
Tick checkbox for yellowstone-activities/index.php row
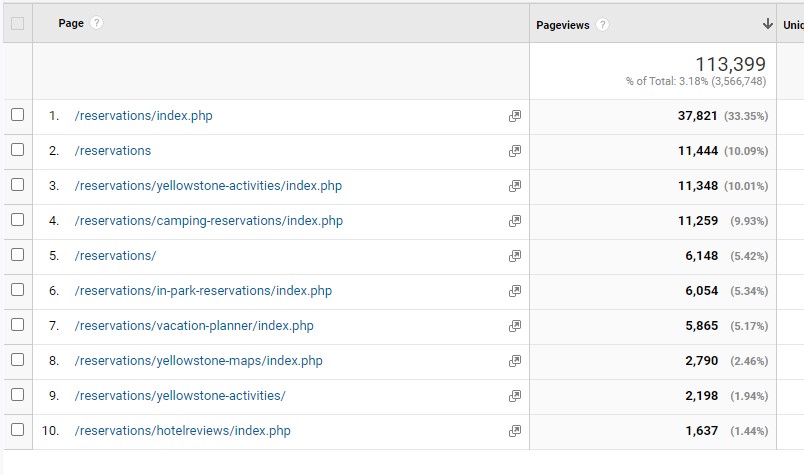click(x=17, y=186)
